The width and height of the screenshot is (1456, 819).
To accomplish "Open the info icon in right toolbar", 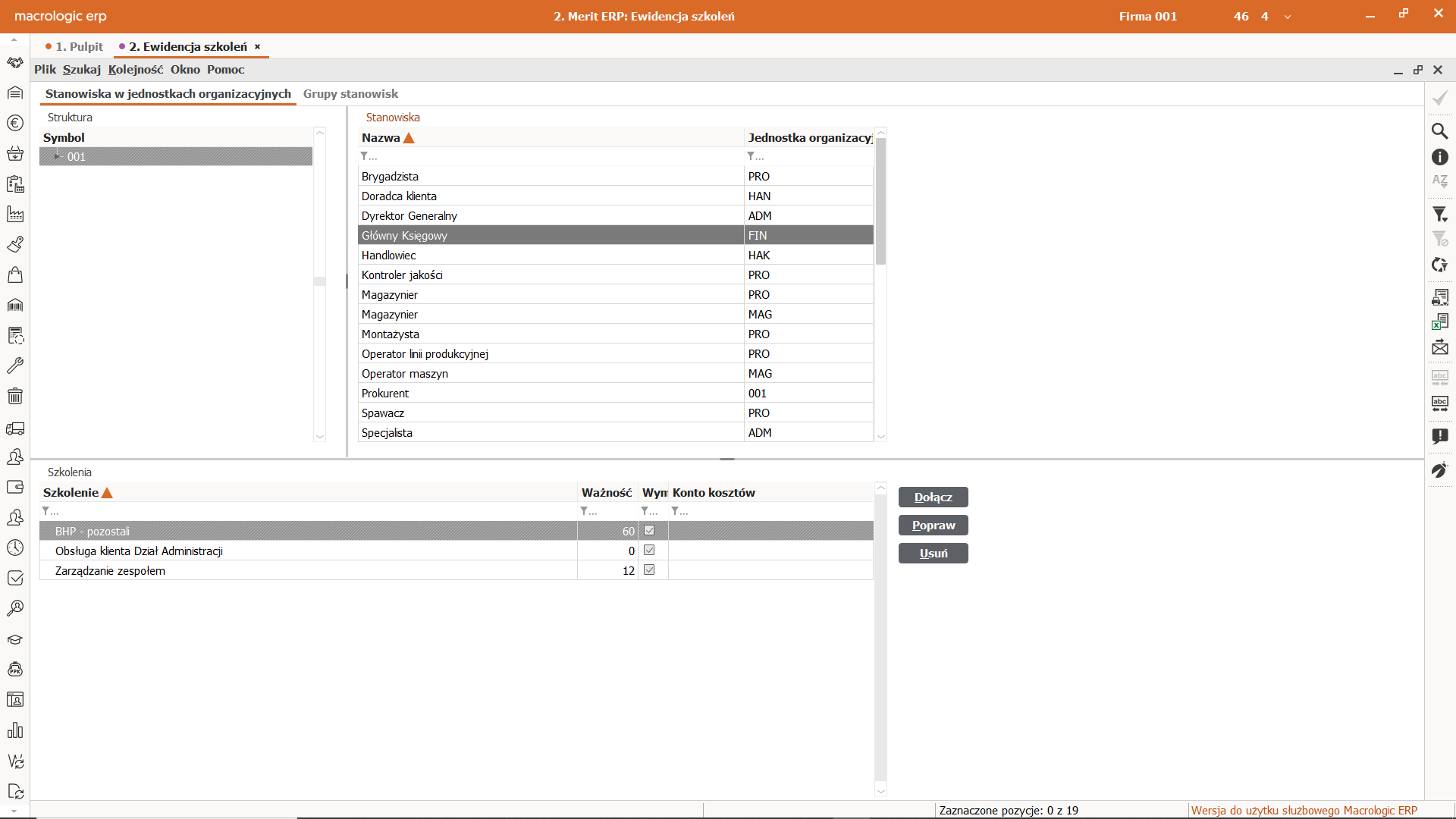I will (x=1439, y=157).
